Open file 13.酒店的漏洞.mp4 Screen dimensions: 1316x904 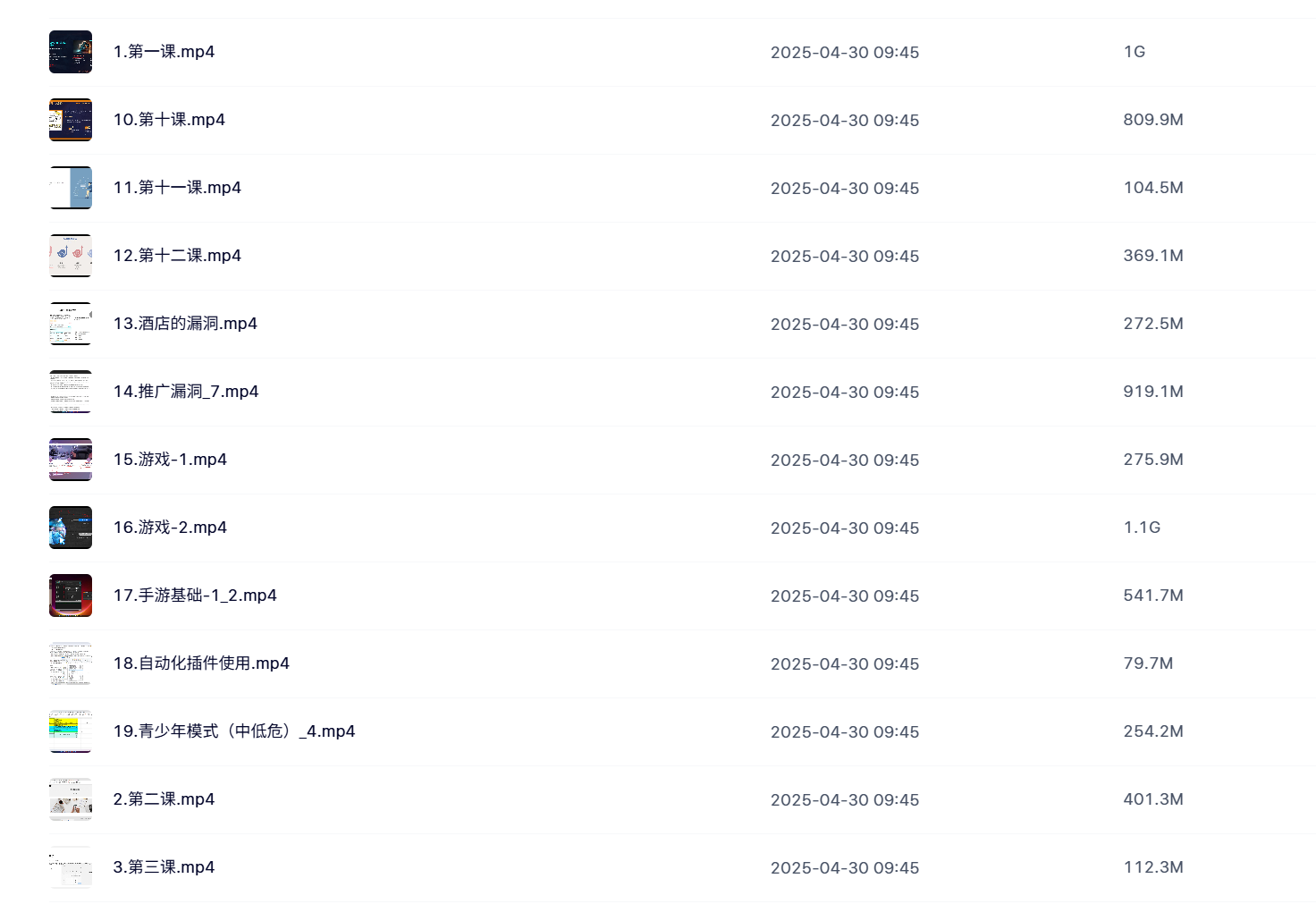[x=185, y=324]
